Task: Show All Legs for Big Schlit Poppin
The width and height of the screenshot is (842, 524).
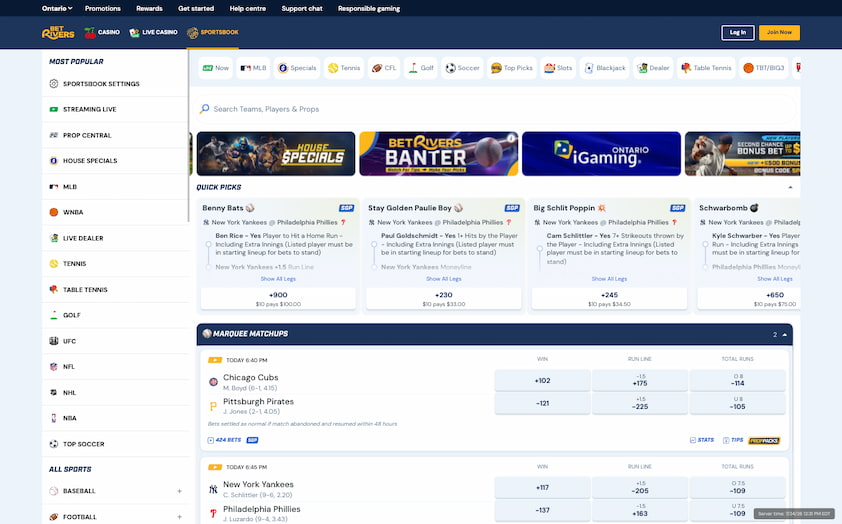Action: 609,279
